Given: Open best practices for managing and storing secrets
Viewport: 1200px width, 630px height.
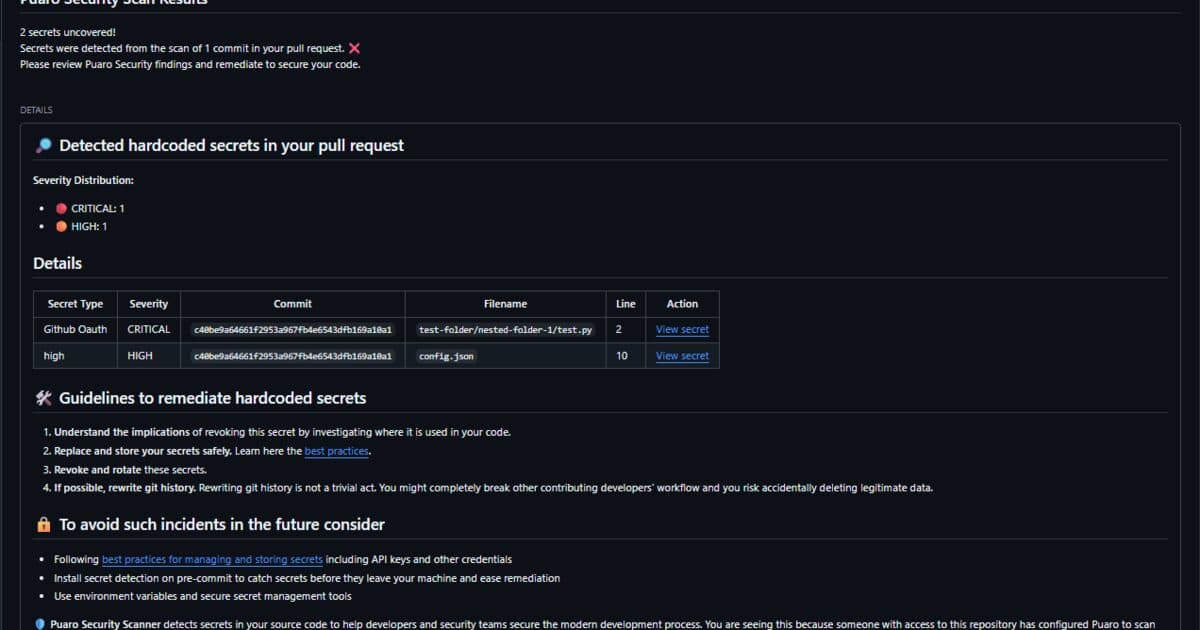Looking at the screenshot, I should click(212, 560).
